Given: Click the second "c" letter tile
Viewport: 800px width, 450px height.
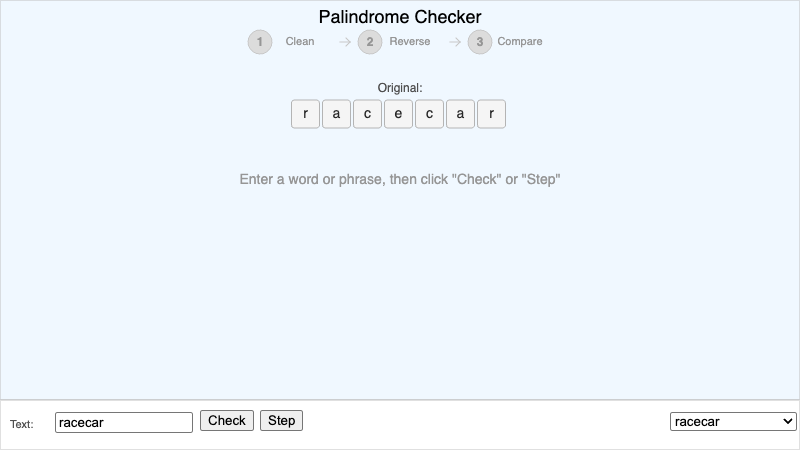Looking at the screenshot, I should pyautogui.click(x=429, y=114).
